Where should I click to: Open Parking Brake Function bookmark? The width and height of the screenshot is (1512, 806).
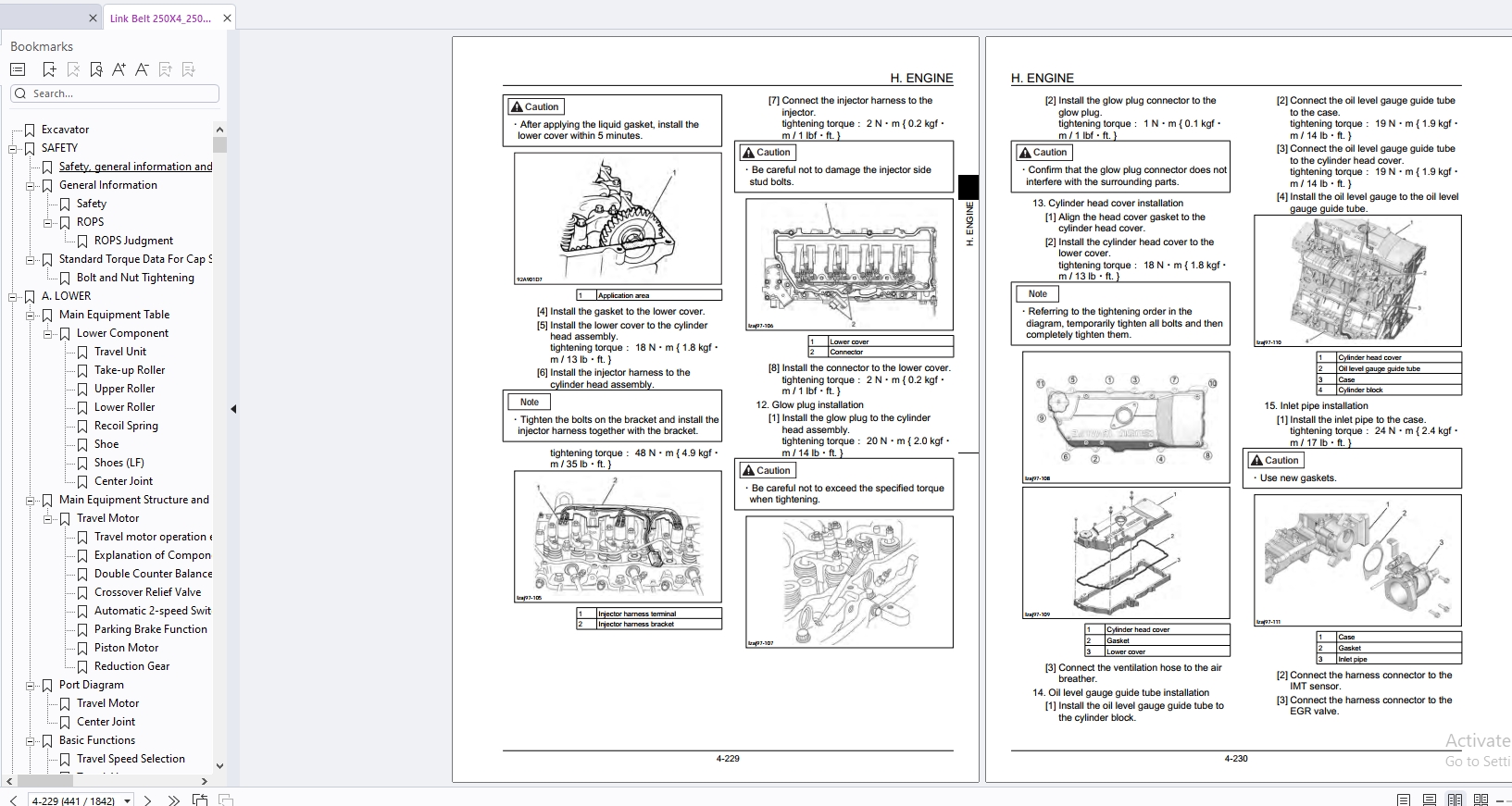pos(150,629)
